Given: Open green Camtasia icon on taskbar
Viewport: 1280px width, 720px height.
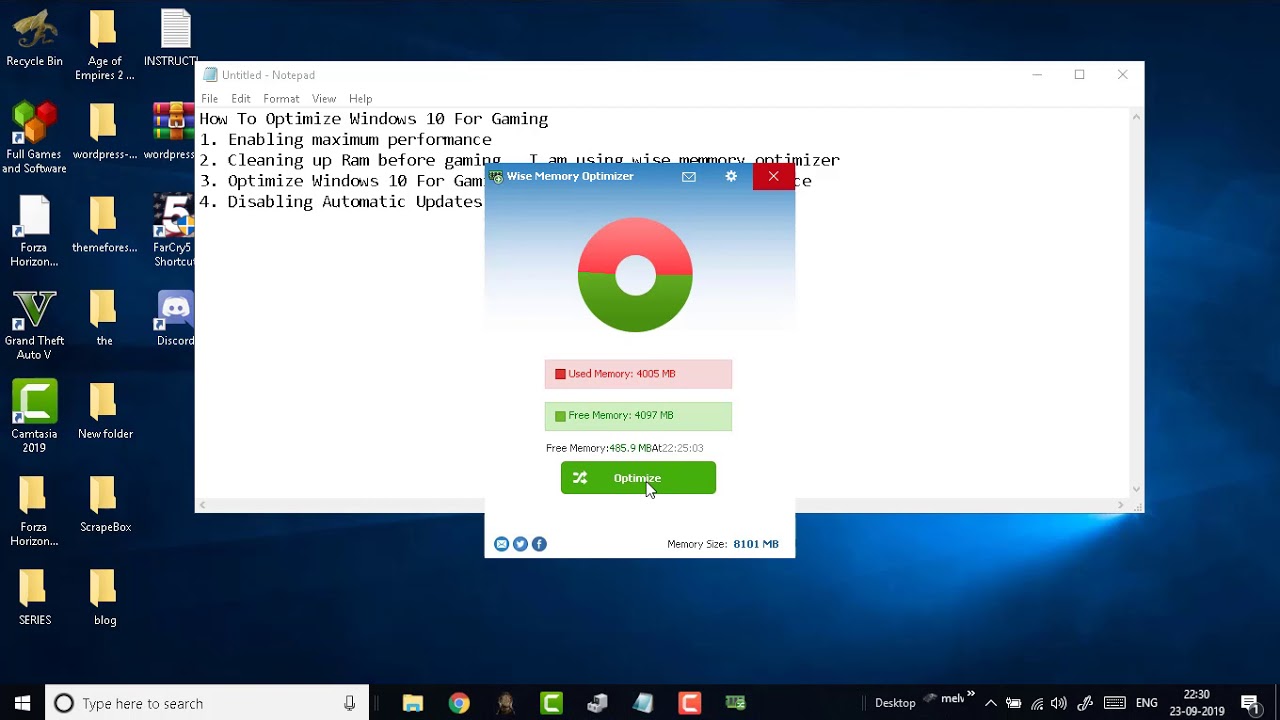Looking at the screenshot, I should [551, 703].
